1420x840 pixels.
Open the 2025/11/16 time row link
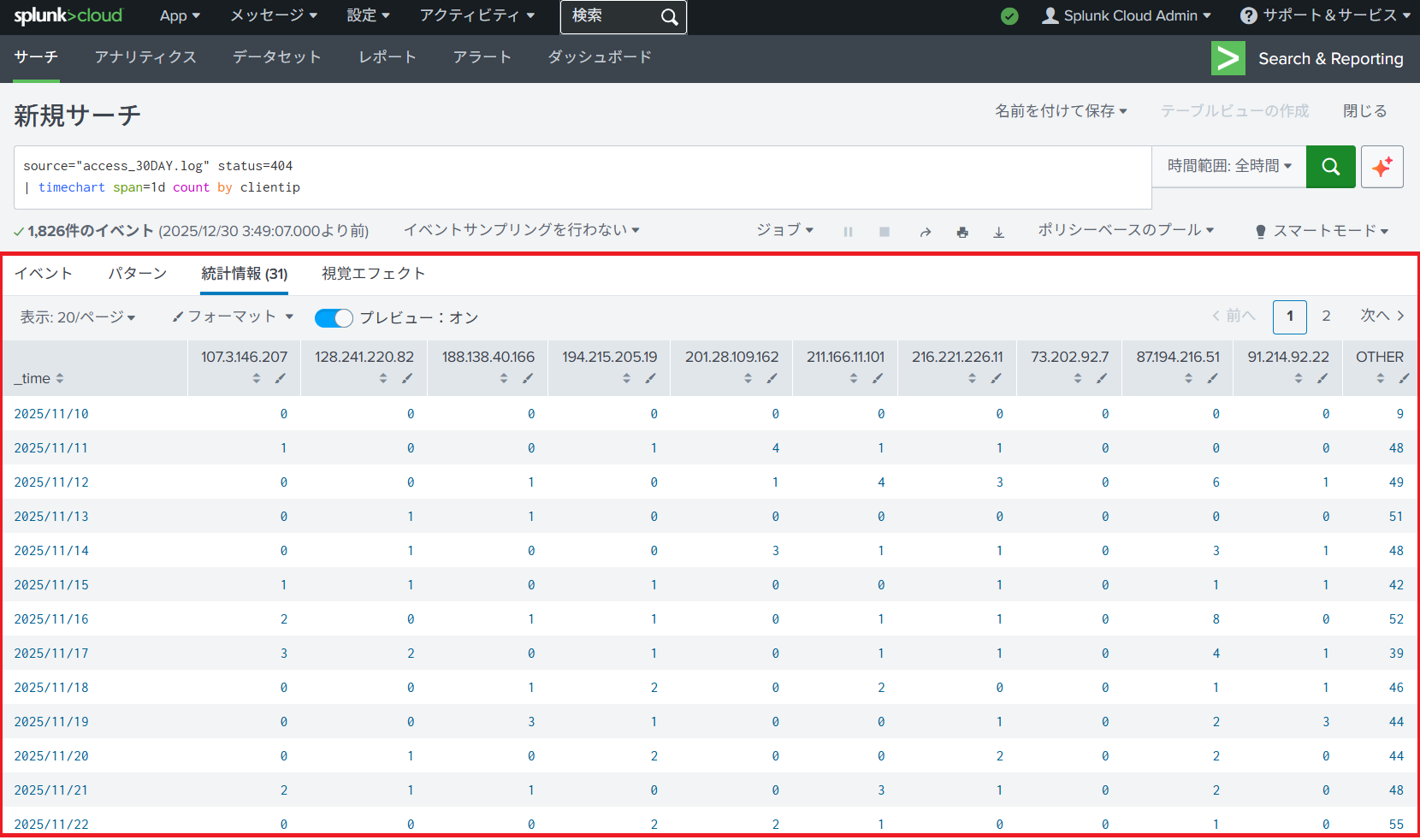coord(51,619)
